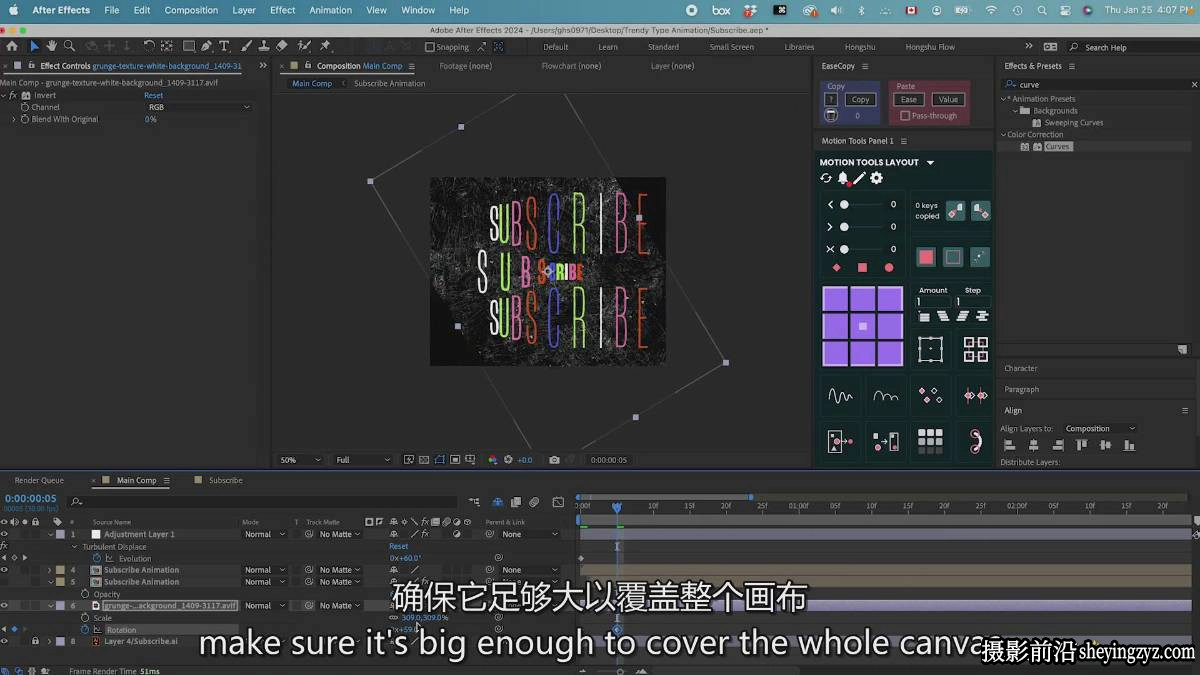1200x675 pixels.
Task: Open Motion Tools Layout dropdown arrow
Action: click(930, 162)
